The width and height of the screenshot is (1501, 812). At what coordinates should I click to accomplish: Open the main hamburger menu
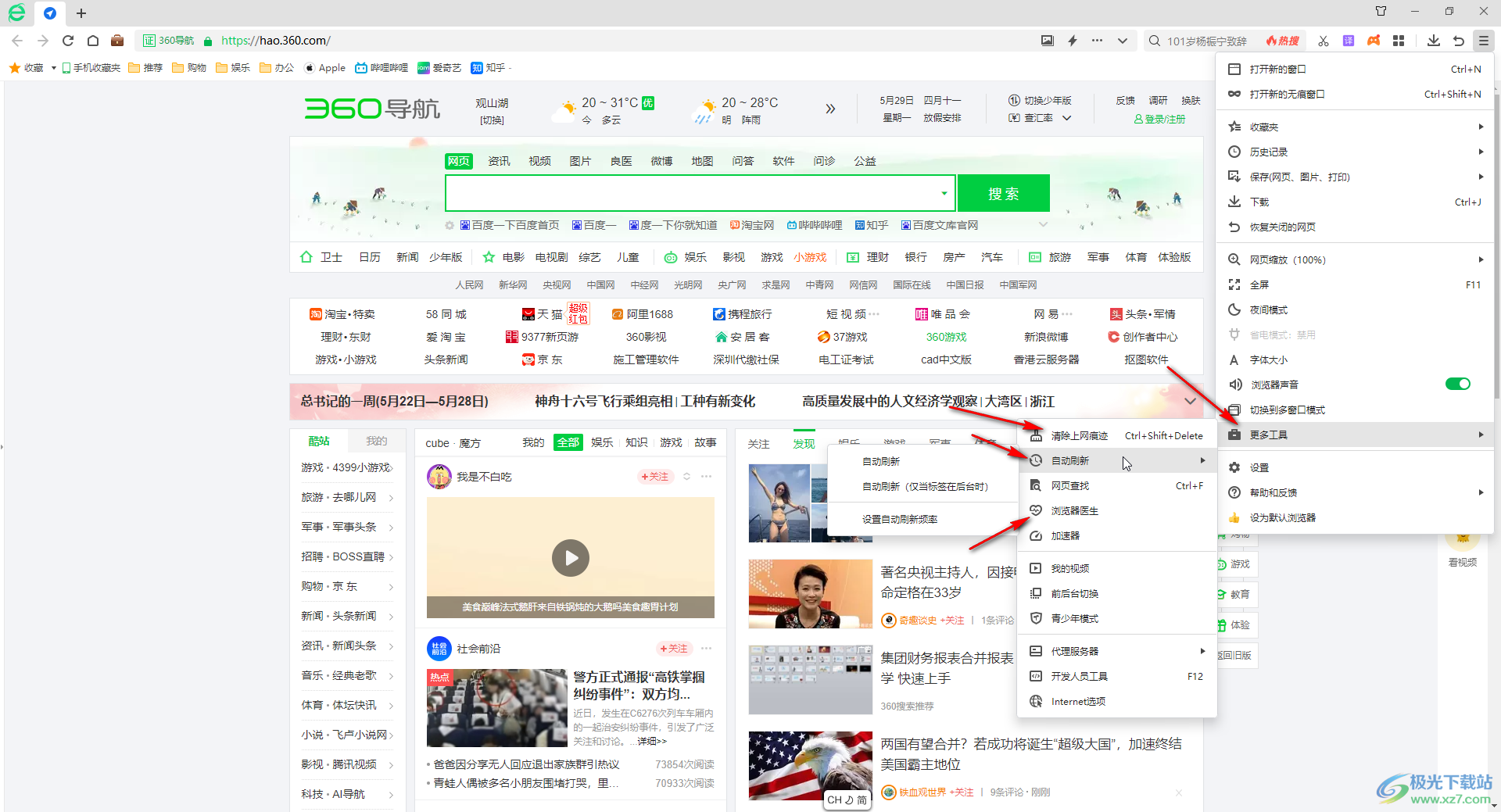pyautogui.click(x=1483, y=41)
